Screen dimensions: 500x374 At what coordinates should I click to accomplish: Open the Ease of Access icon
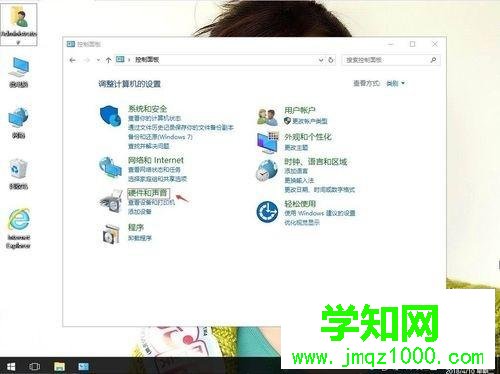point(267,212)
